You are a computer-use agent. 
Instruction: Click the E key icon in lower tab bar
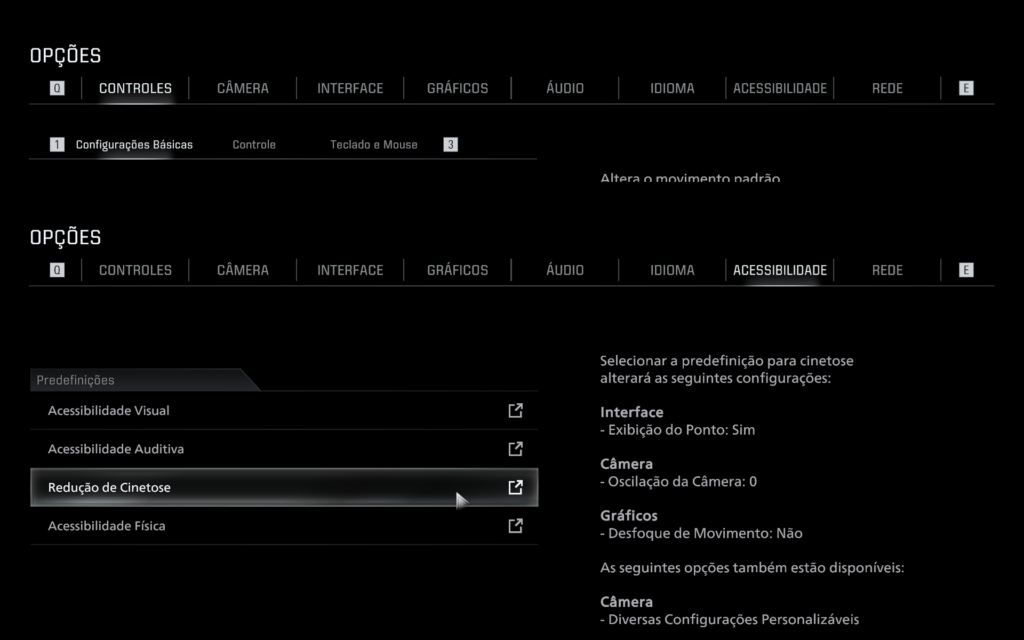coord(966,270)
